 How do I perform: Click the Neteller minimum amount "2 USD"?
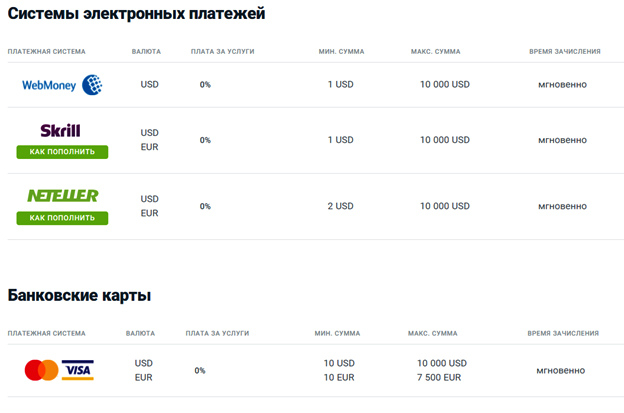coord(340,206)
